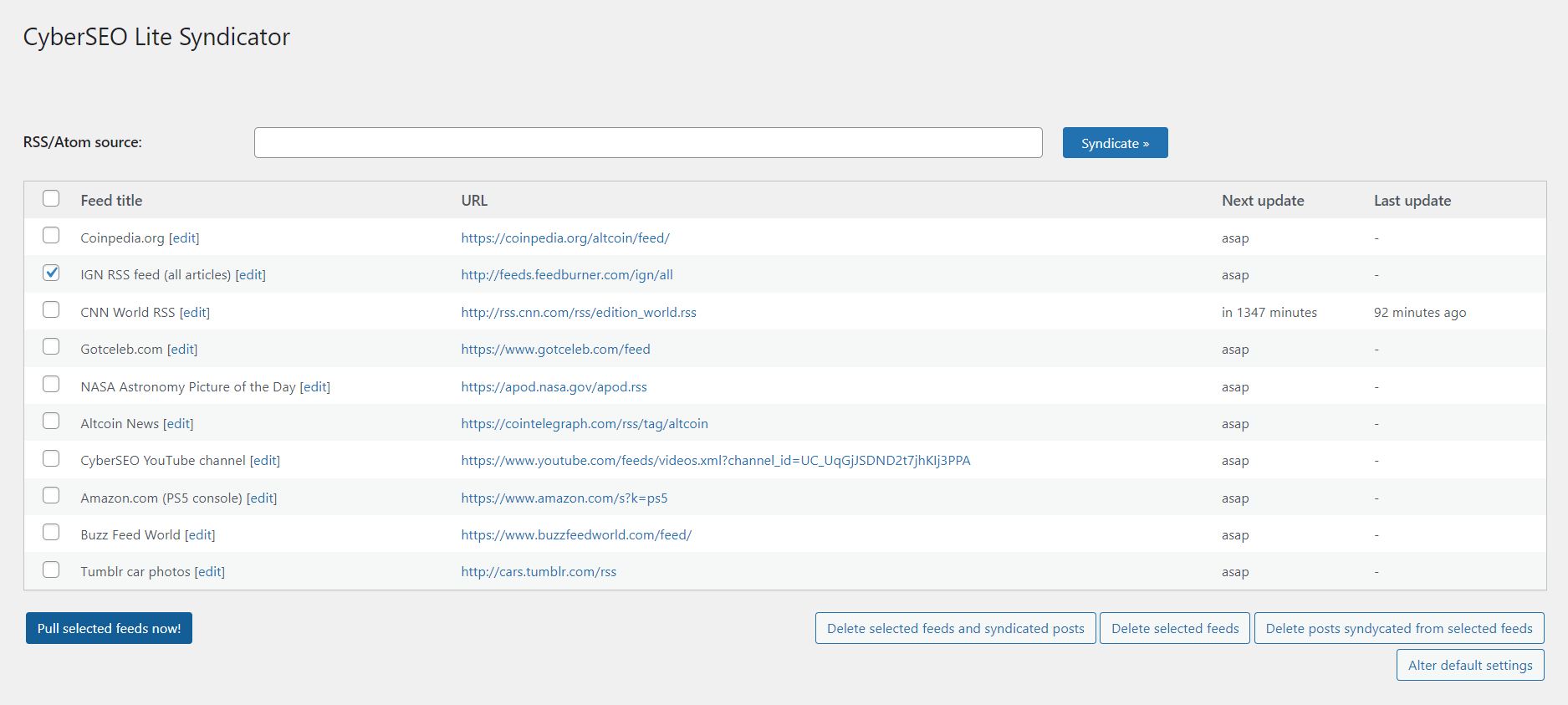Click edit next to CNN World RSS

195,312
